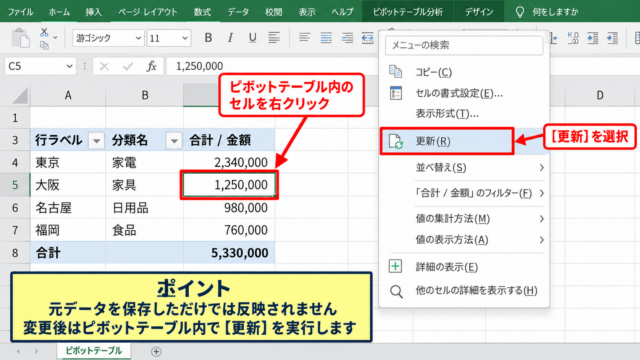Select column A header
This screenshot has height=360, width=640.
pos(68,95)
